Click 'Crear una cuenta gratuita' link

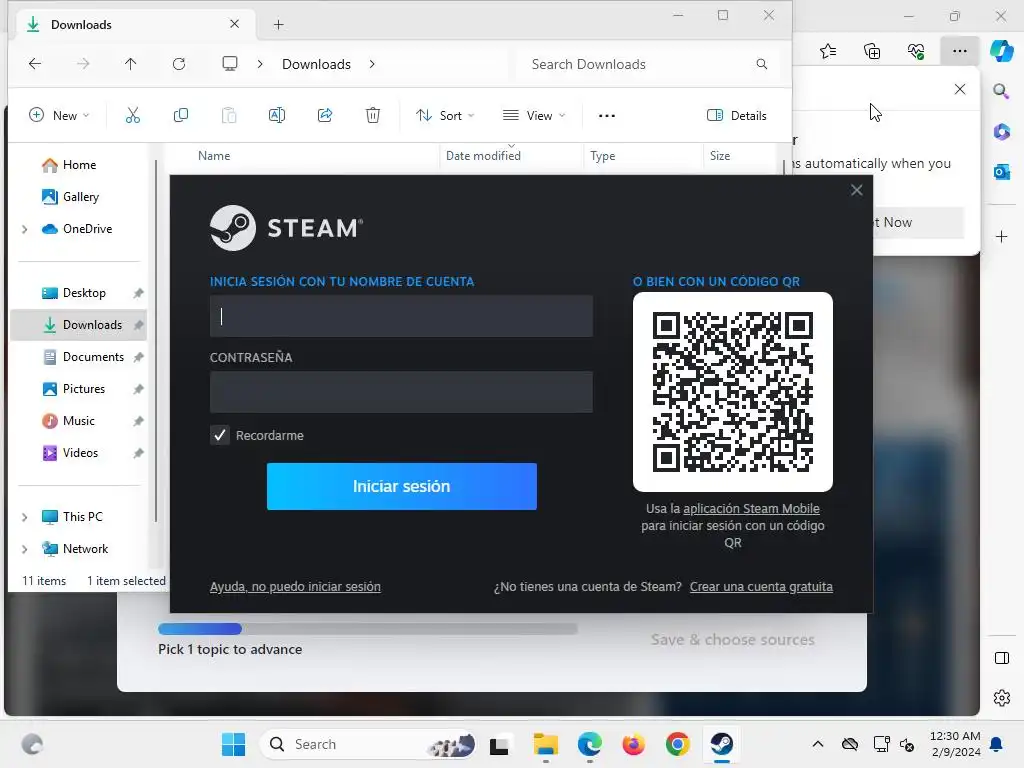(x=761, y=586)
